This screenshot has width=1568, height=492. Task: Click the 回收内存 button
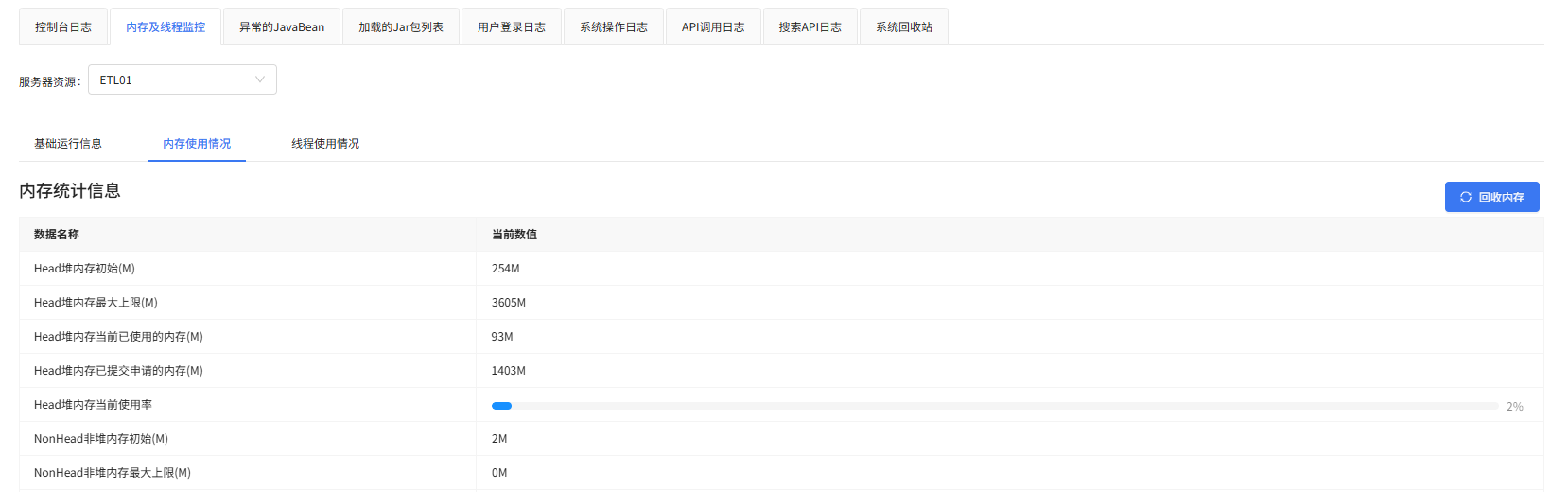tap(1491, 197)
